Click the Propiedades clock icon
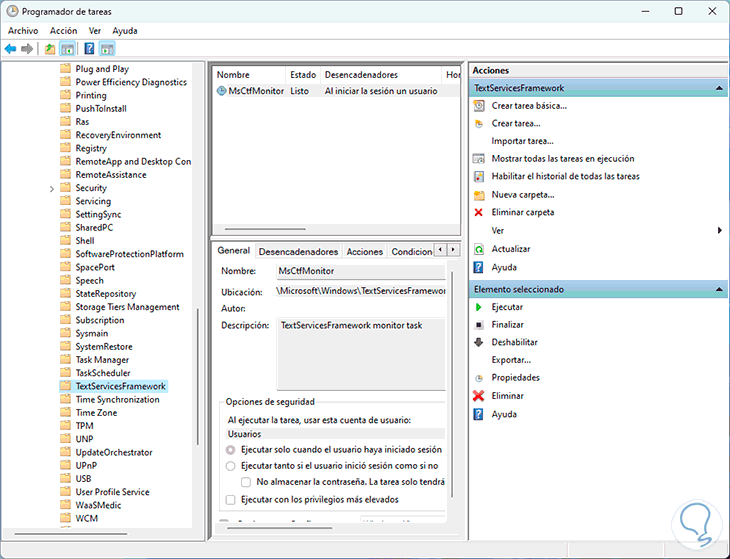The height and width of the screenshot is (559, 730). pyautogui.click(x=479, y=378)
